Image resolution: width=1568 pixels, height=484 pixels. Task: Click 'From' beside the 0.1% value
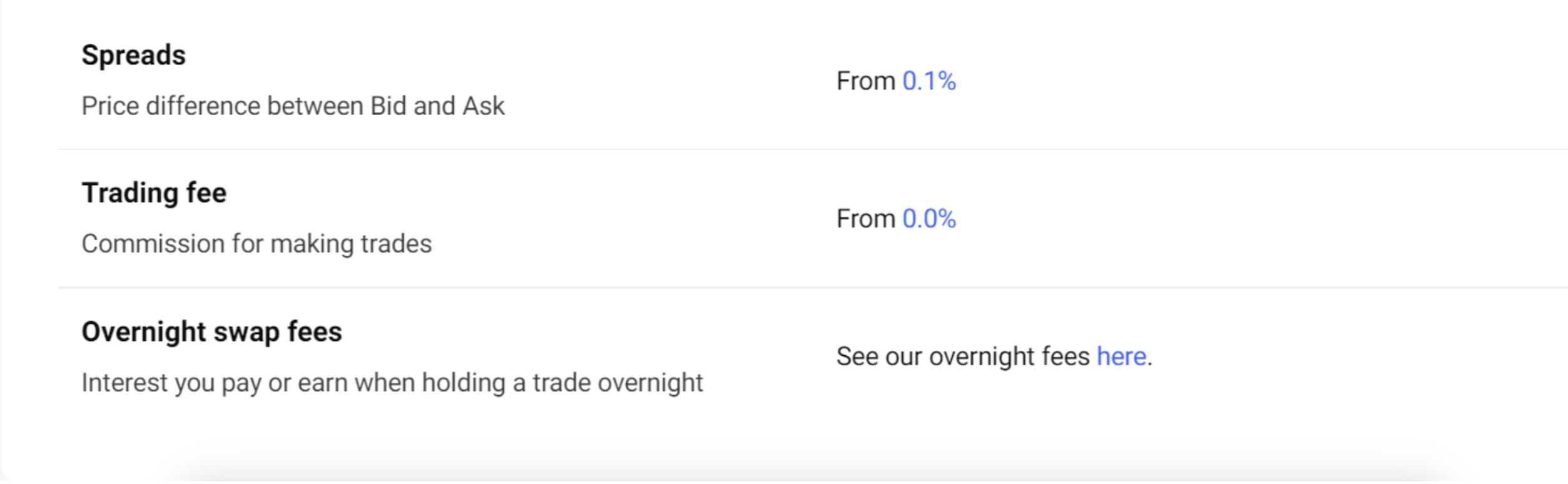[866, 81]
